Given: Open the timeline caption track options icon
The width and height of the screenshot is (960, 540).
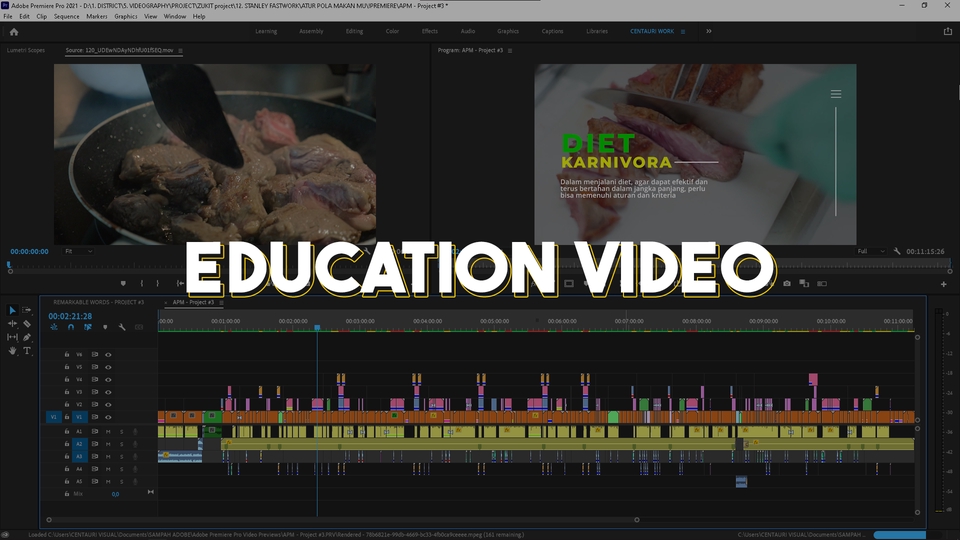Looking at the screenshot, I should [x=139, y=328].
